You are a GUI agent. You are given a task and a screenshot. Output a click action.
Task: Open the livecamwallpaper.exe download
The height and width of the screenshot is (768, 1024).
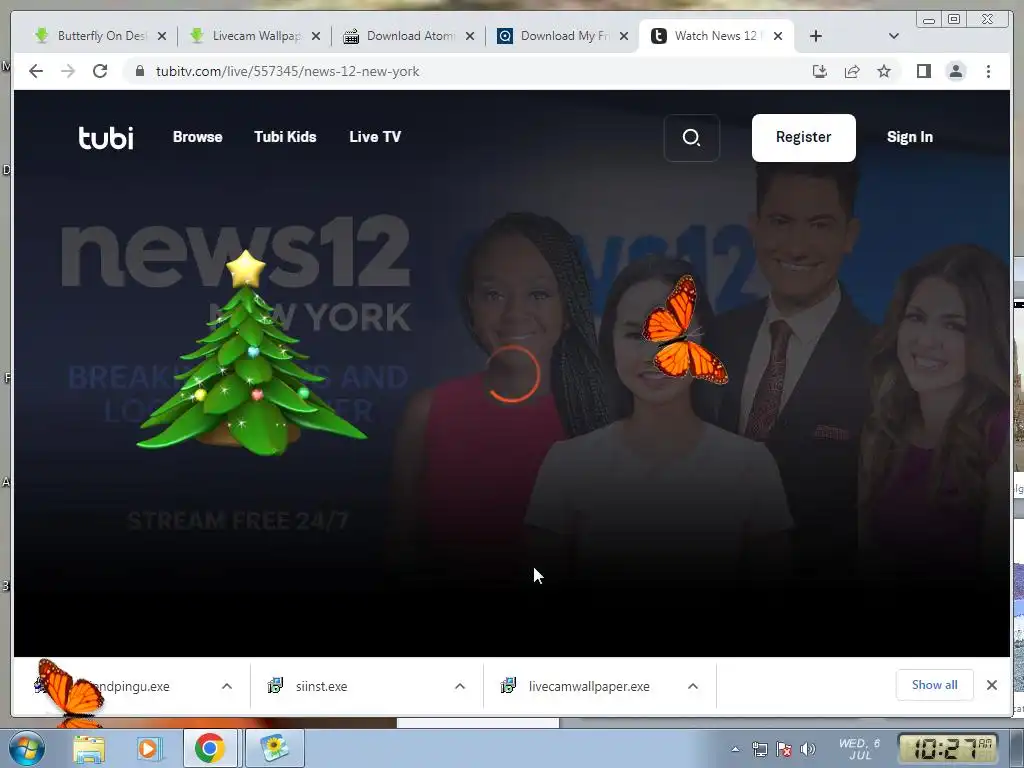(x=588, y=686)
